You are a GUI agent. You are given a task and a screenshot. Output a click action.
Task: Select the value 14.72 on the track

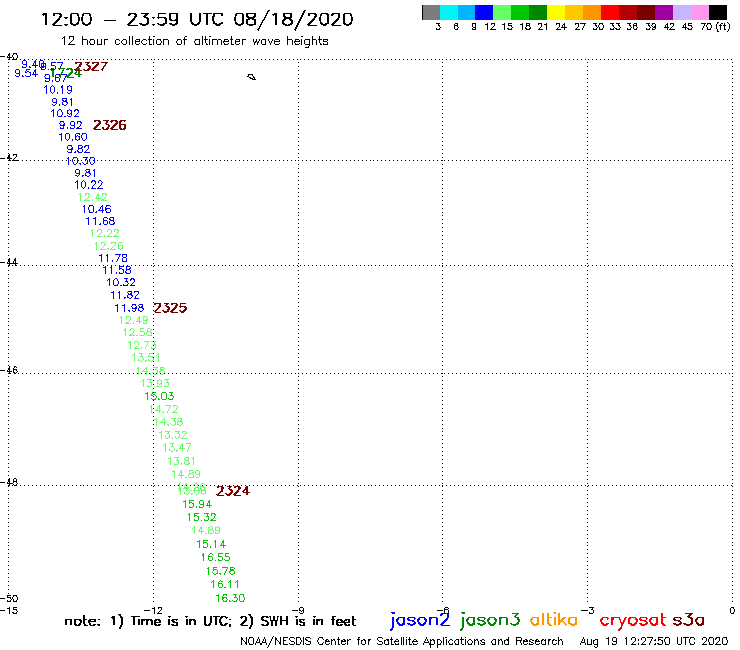pos(164,409)
